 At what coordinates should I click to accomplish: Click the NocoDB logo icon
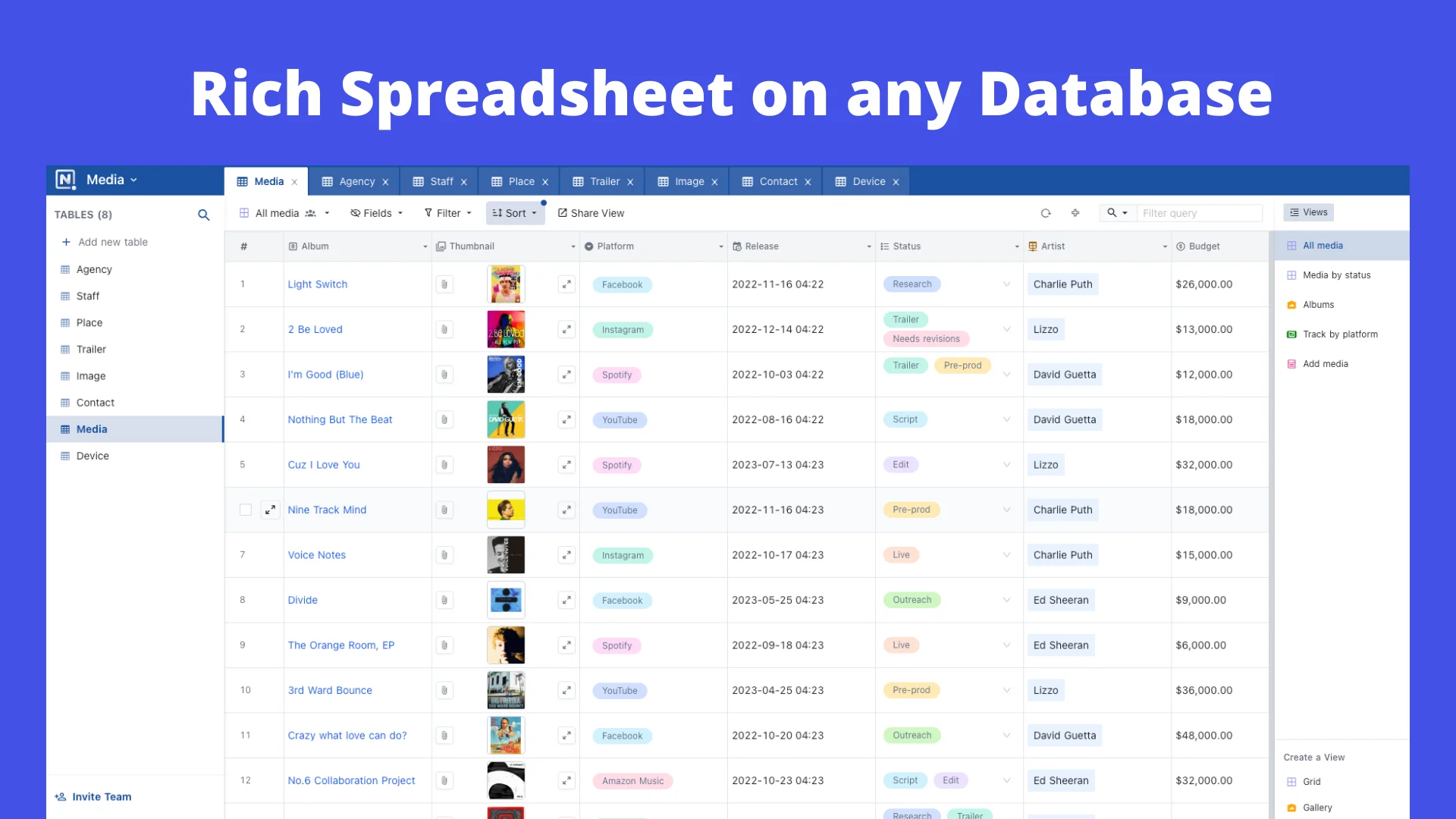(x=66, y=180)
